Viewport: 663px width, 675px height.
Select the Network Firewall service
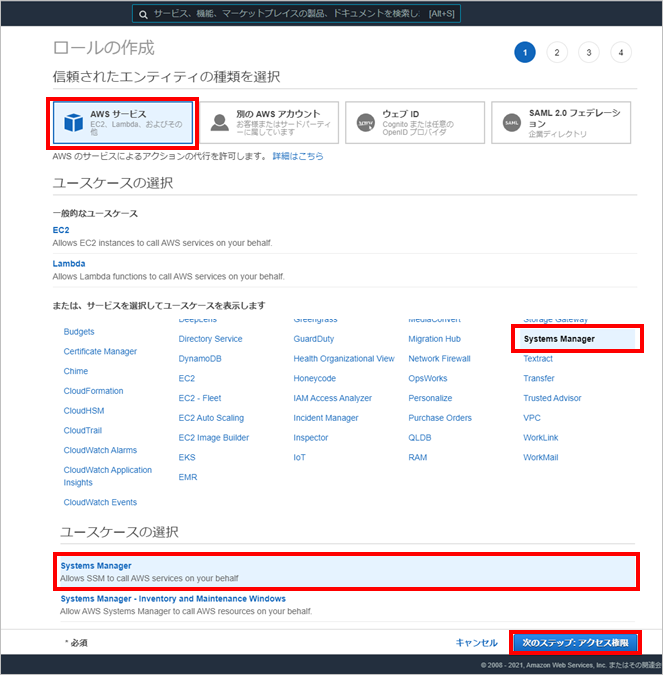[x=440, y=359]
